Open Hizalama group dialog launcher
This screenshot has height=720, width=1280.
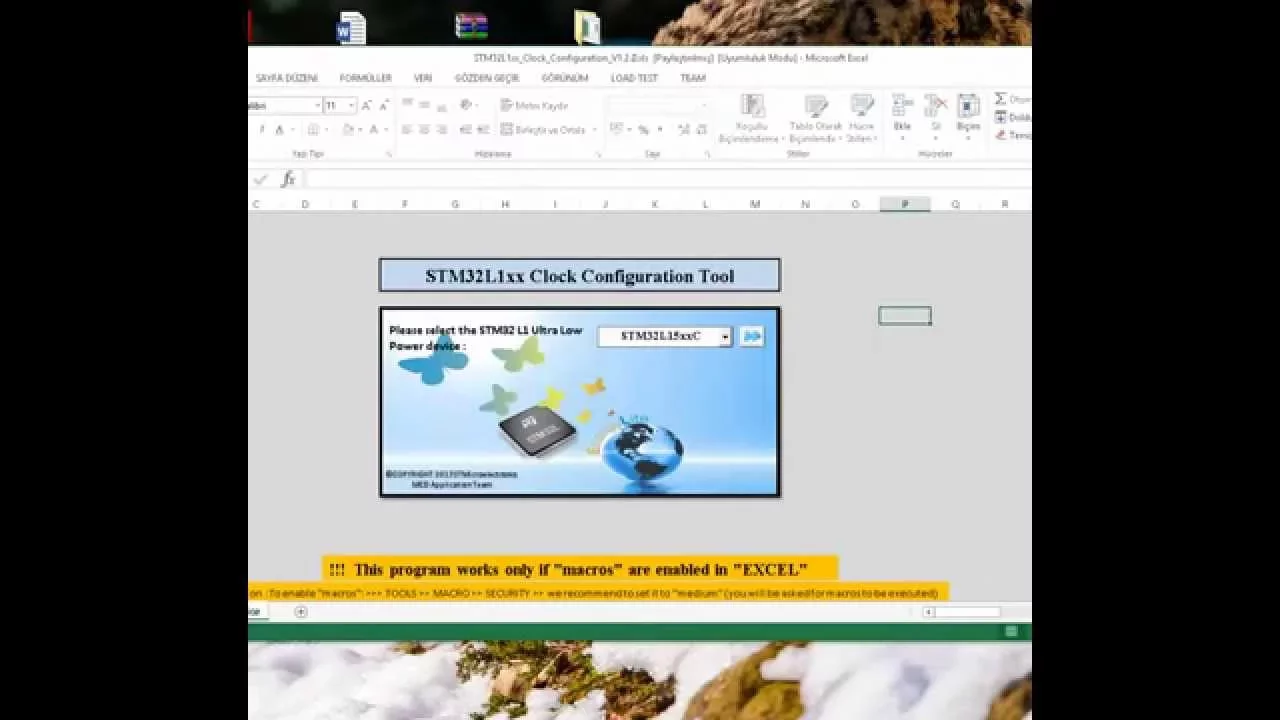[598, 155]
